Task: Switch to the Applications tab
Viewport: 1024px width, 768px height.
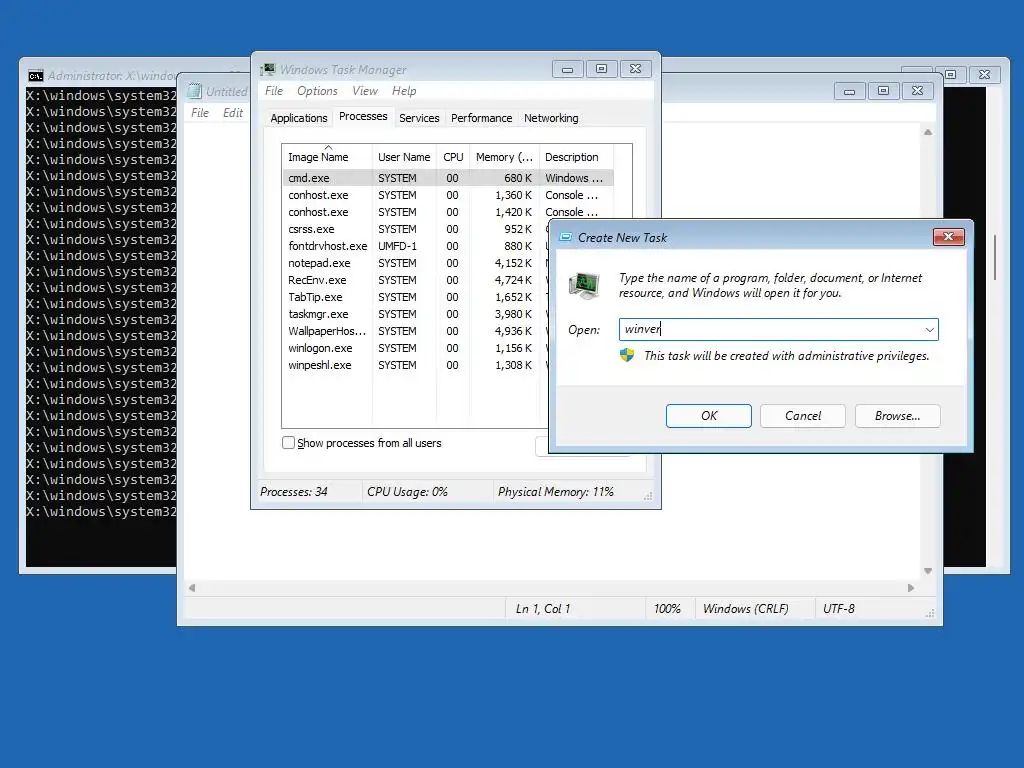Action: point(298,118)
